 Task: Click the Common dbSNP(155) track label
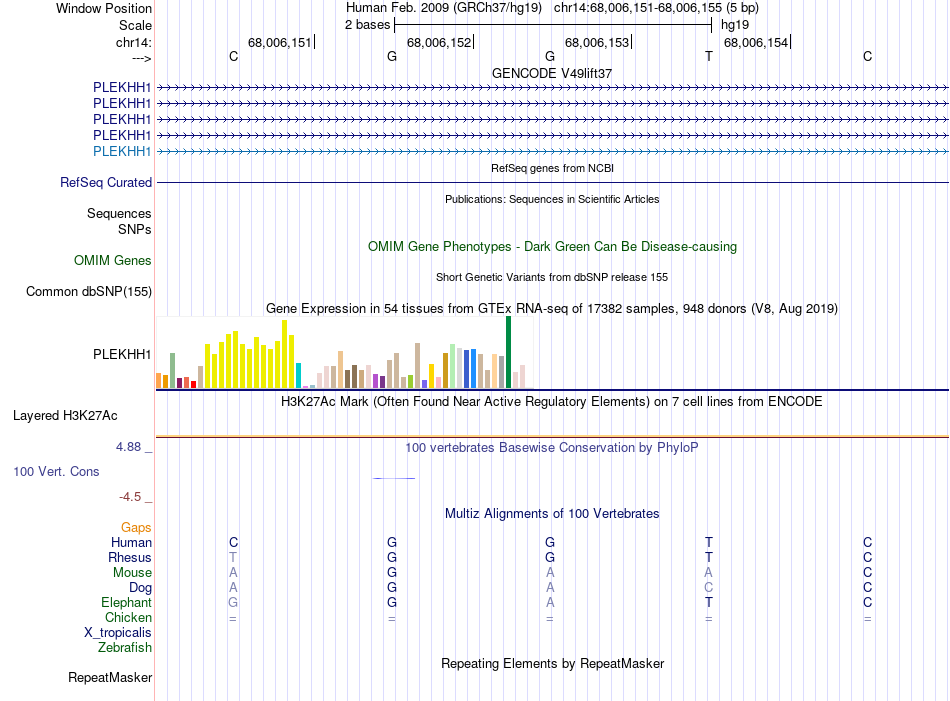(88, 291)
